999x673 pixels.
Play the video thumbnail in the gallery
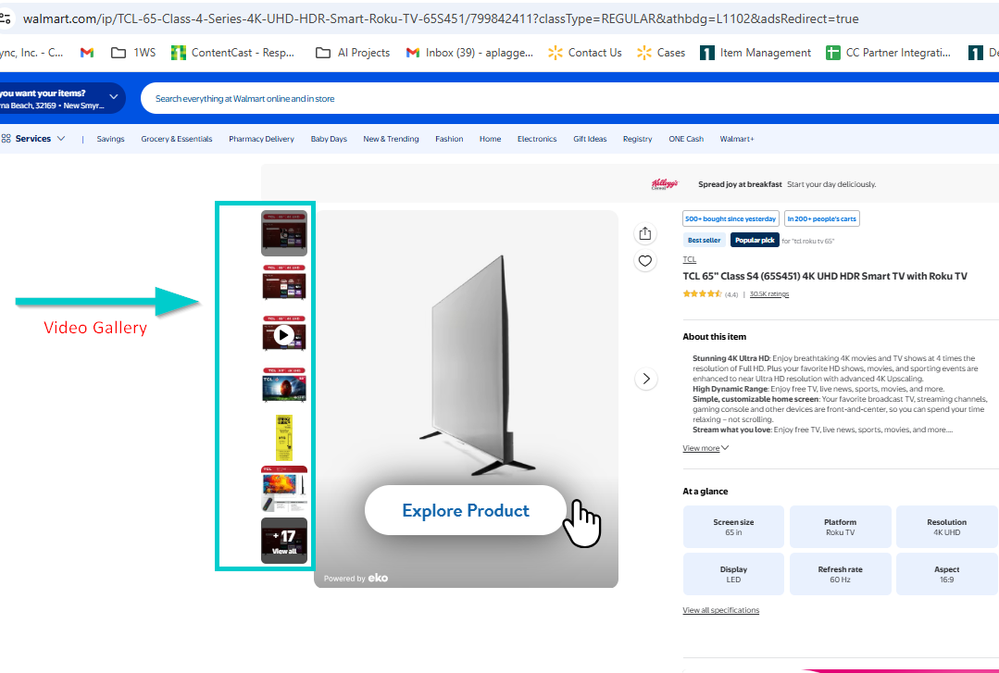tap(284, 335)
